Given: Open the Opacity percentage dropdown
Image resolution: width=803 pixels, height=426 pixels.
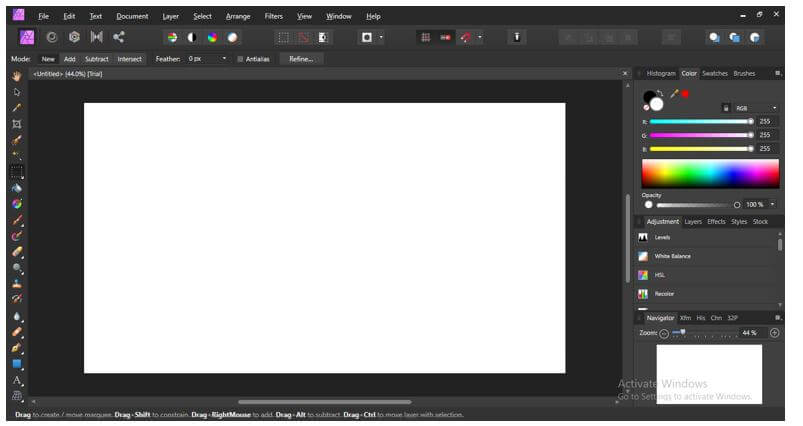Looking at the screenshot, I should 772,204.
